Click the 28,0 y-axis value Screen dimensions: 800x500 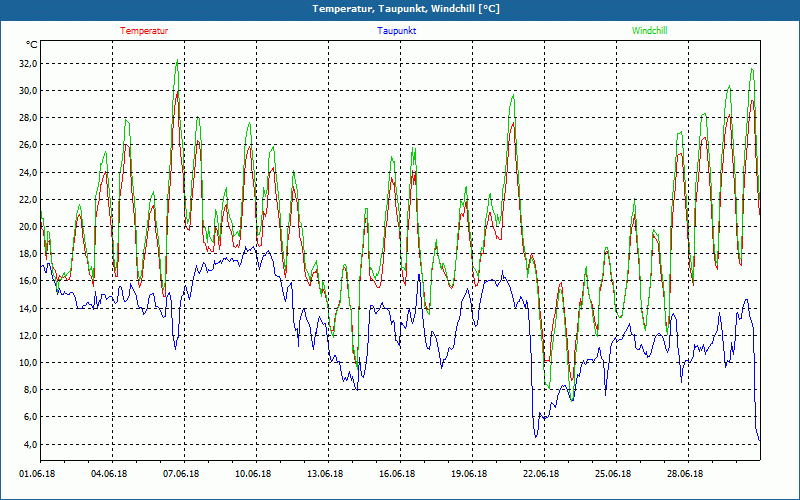(x=29, y=118)
